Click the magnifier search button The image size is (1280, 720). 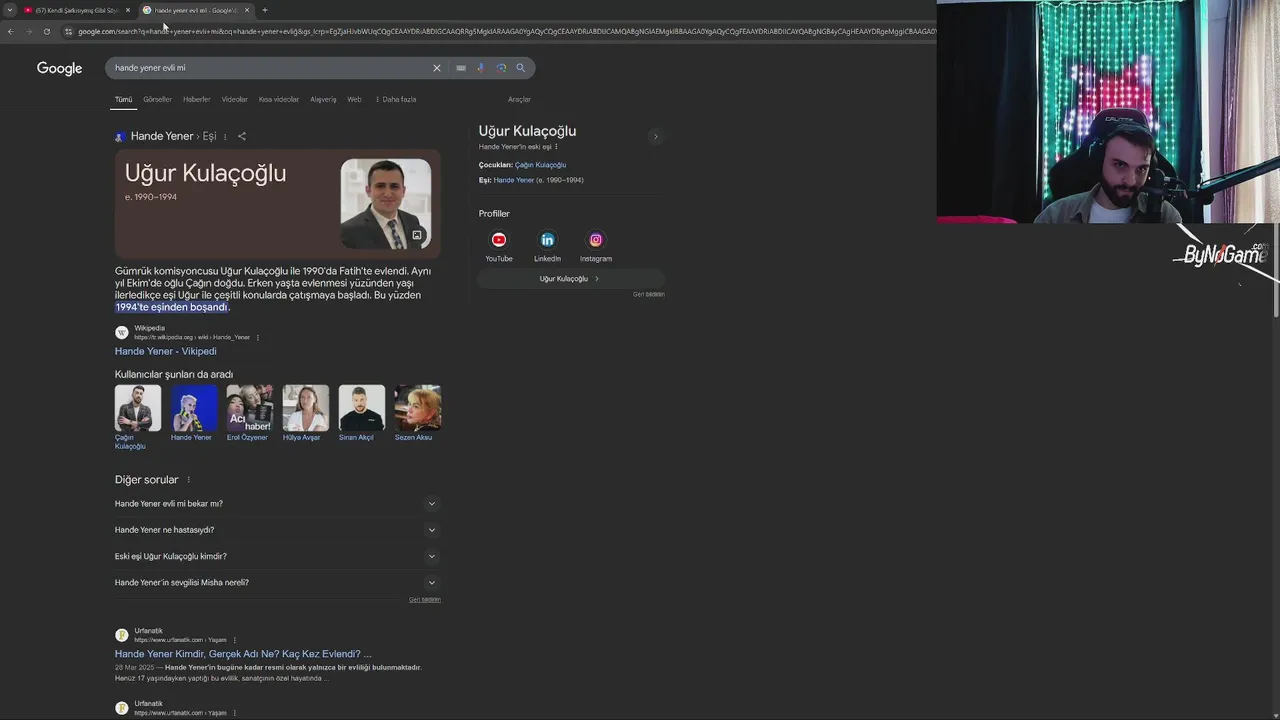[x=520, y=68]
